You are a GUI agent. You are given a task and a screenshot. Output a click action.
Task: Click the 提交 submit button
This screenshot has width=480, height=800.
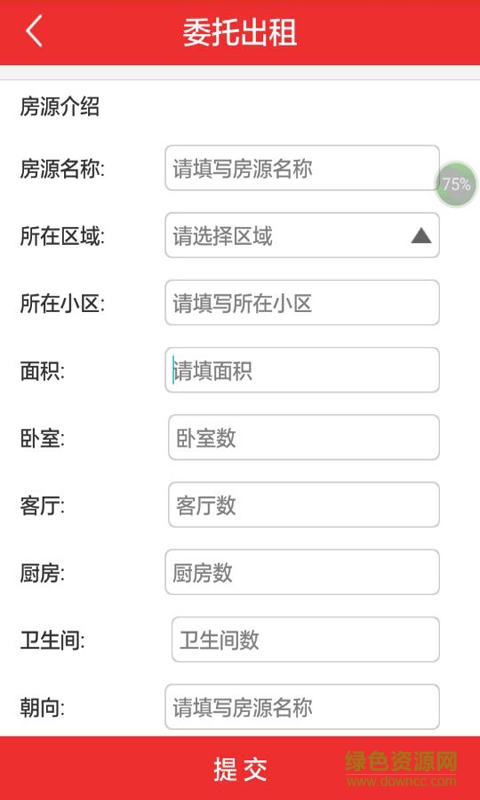240,768
